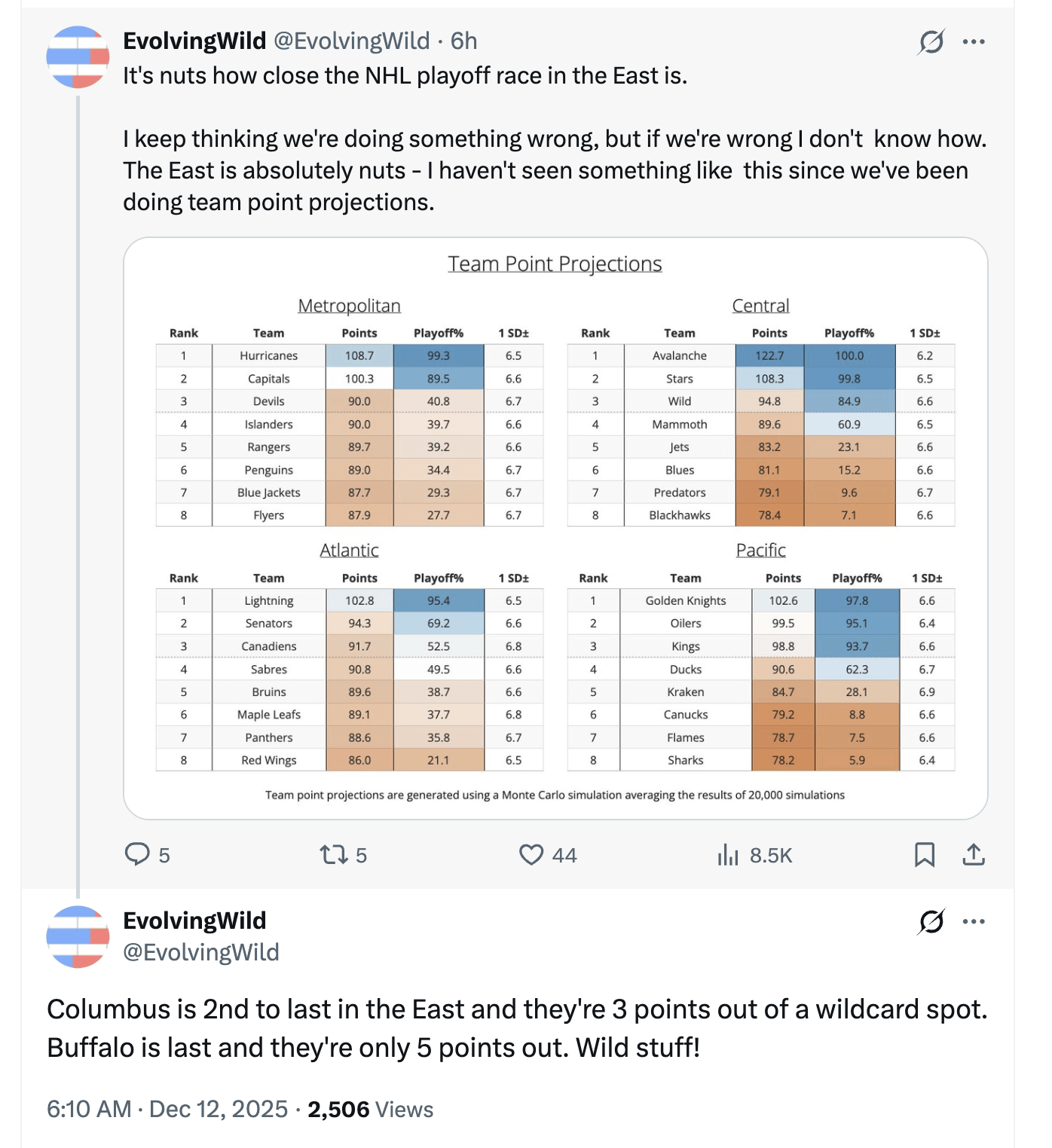
Task: Like the tweet with 44 likes
Action: click(x=531, y=854)
